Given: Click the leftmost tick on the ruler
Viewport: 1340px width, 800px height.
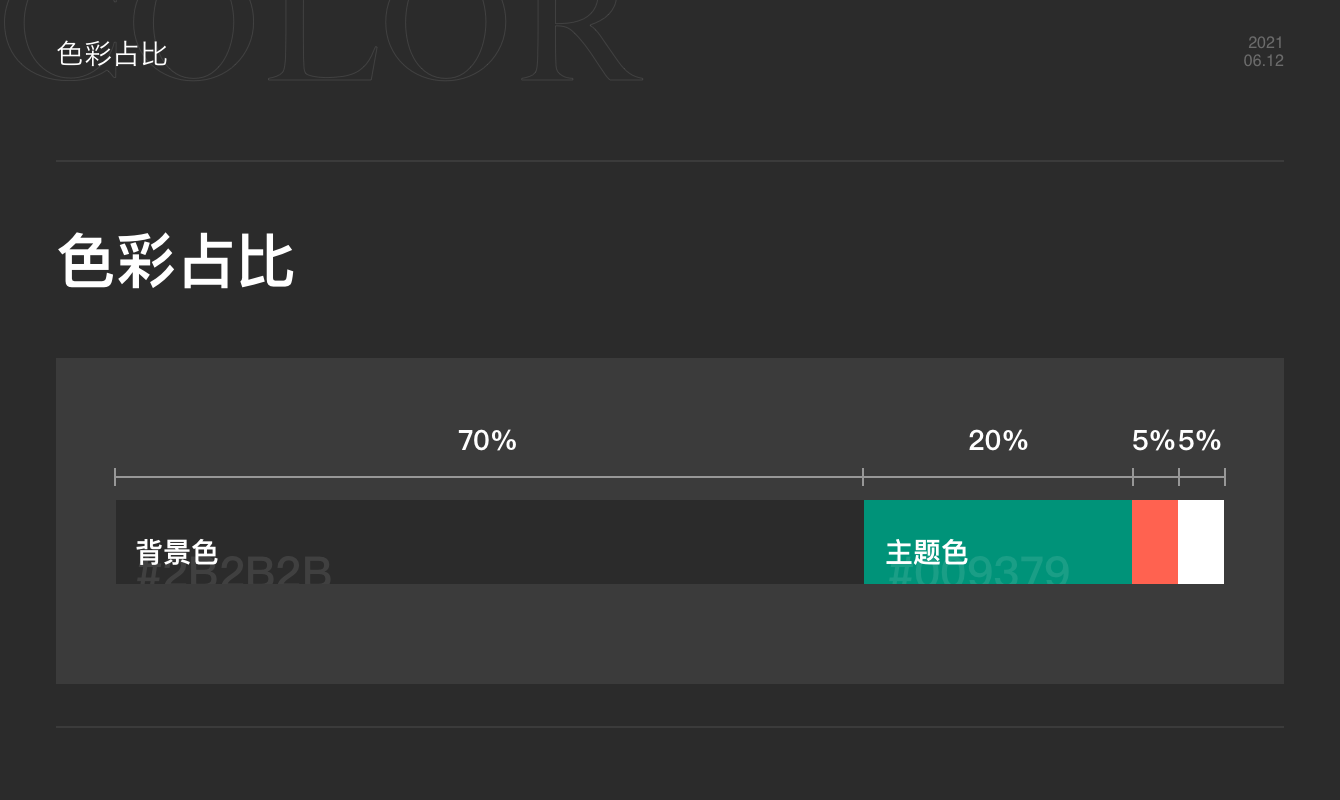Looking at the screenshot, I should [x=116, y=477].
